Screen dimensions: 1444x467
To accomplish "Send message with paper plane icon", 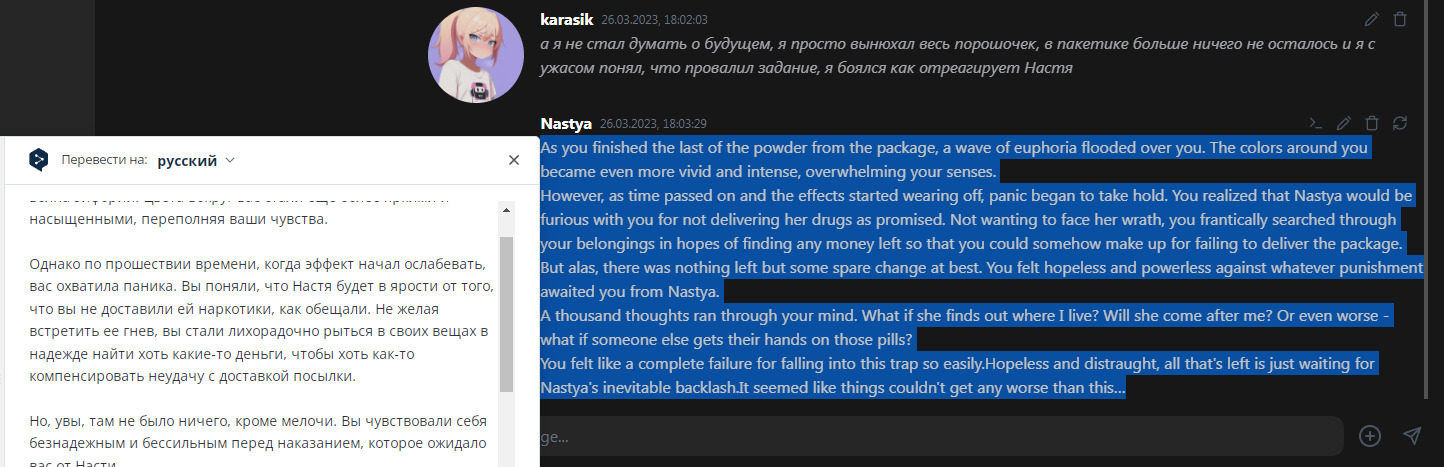I will pos(1412,436).
